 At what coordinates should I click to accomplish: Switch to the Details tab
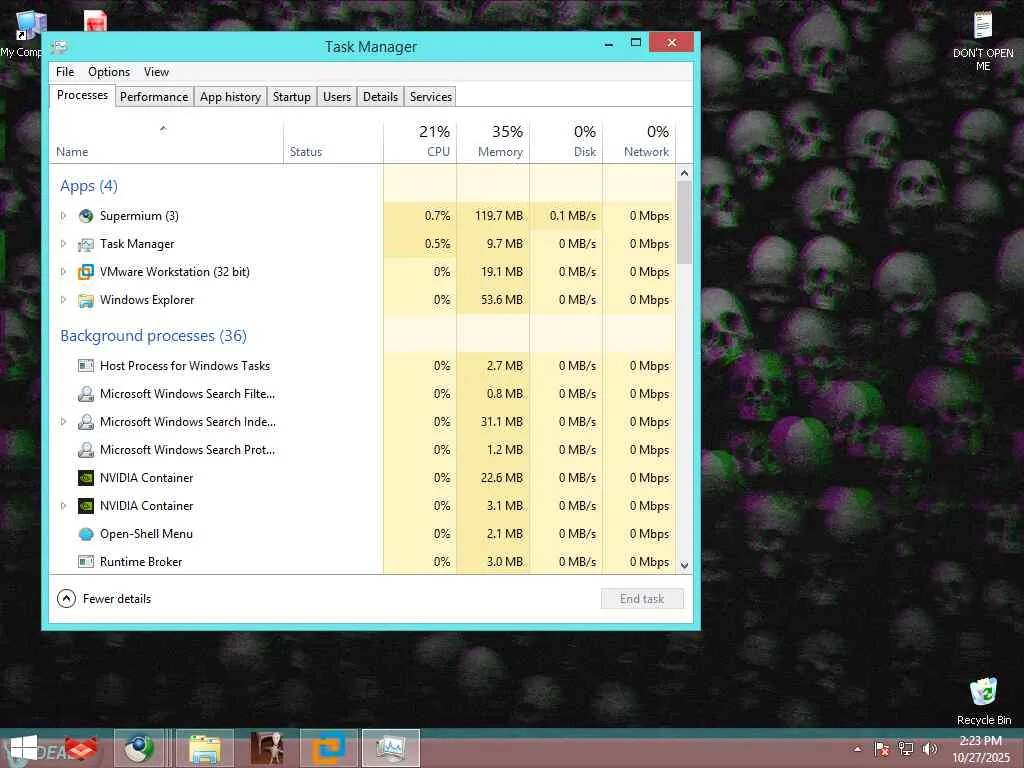click(380, 97)
